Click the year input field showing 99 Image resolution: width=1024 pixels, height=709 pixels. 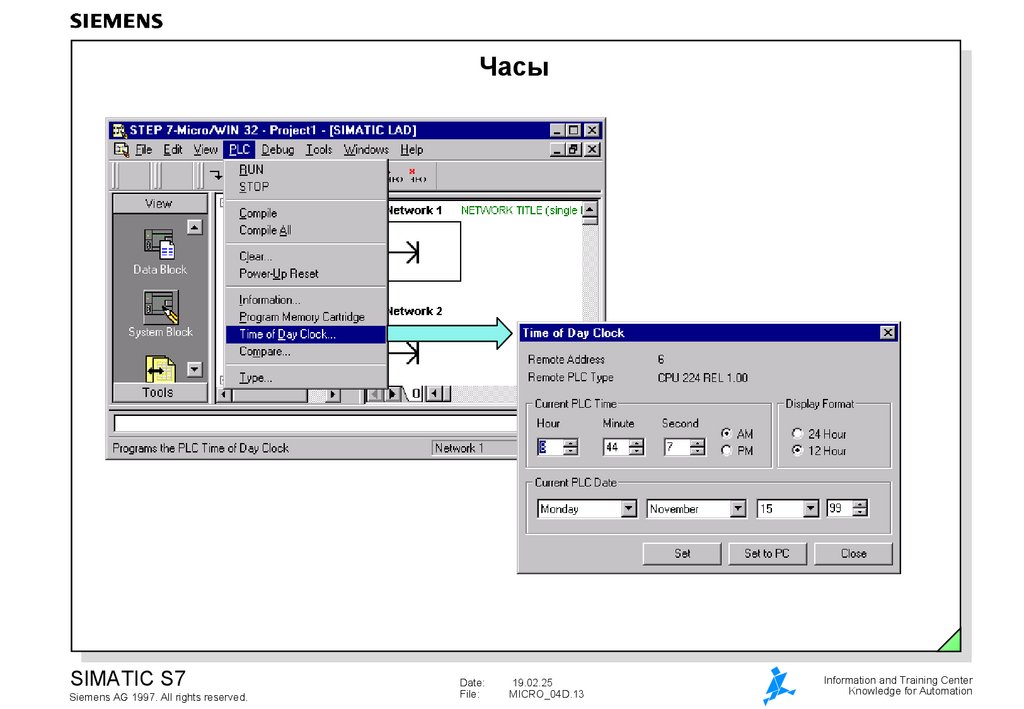(840, 508)
